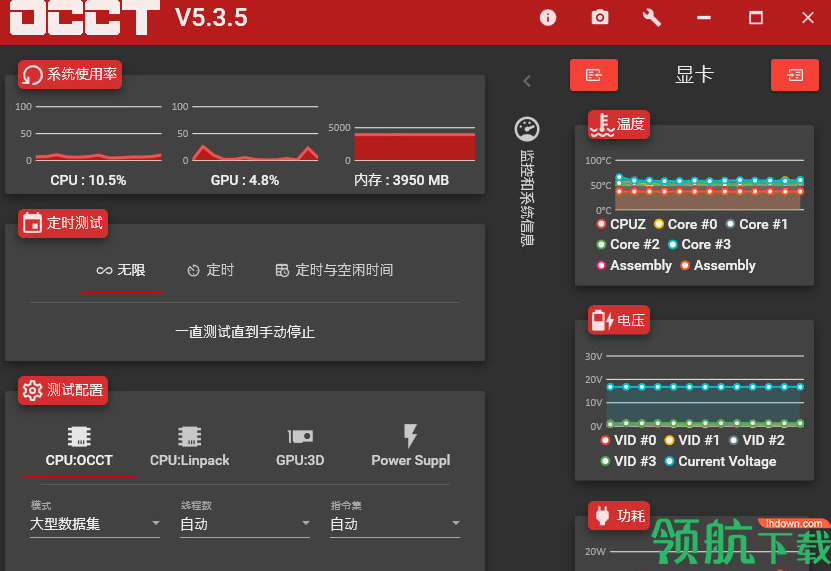This screenshot has height=571, width=831.
Task: Open settings with the wrench icon
Action: tap(651, 18)
